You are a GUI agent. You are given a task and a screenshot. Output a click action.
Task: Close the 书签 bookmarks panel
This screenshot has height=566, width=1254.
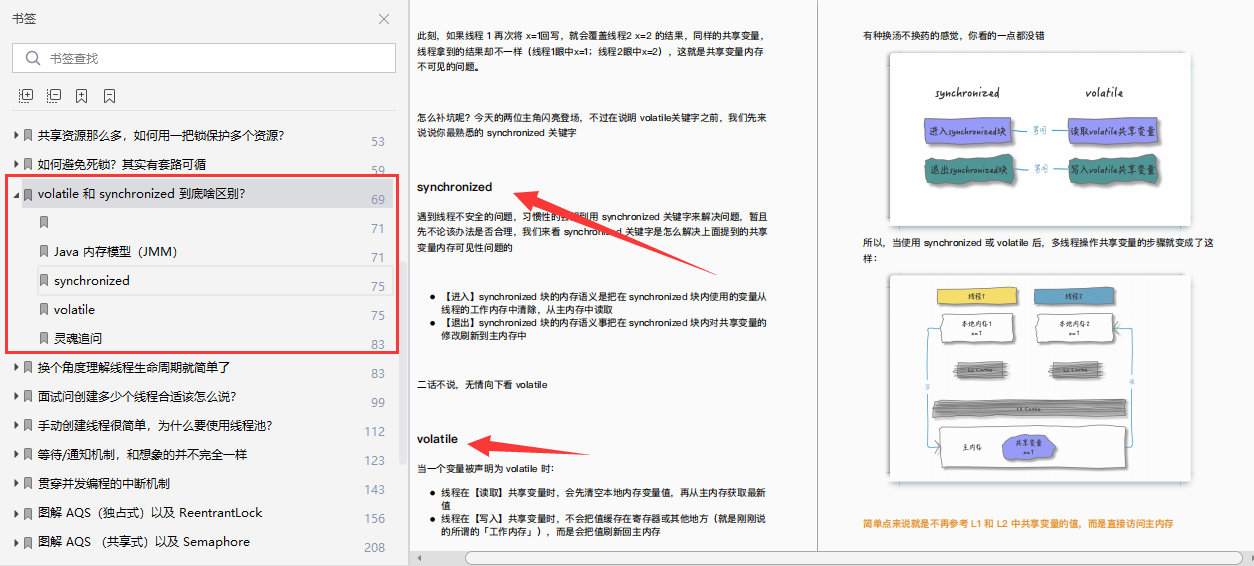click(x=384, y=19)
